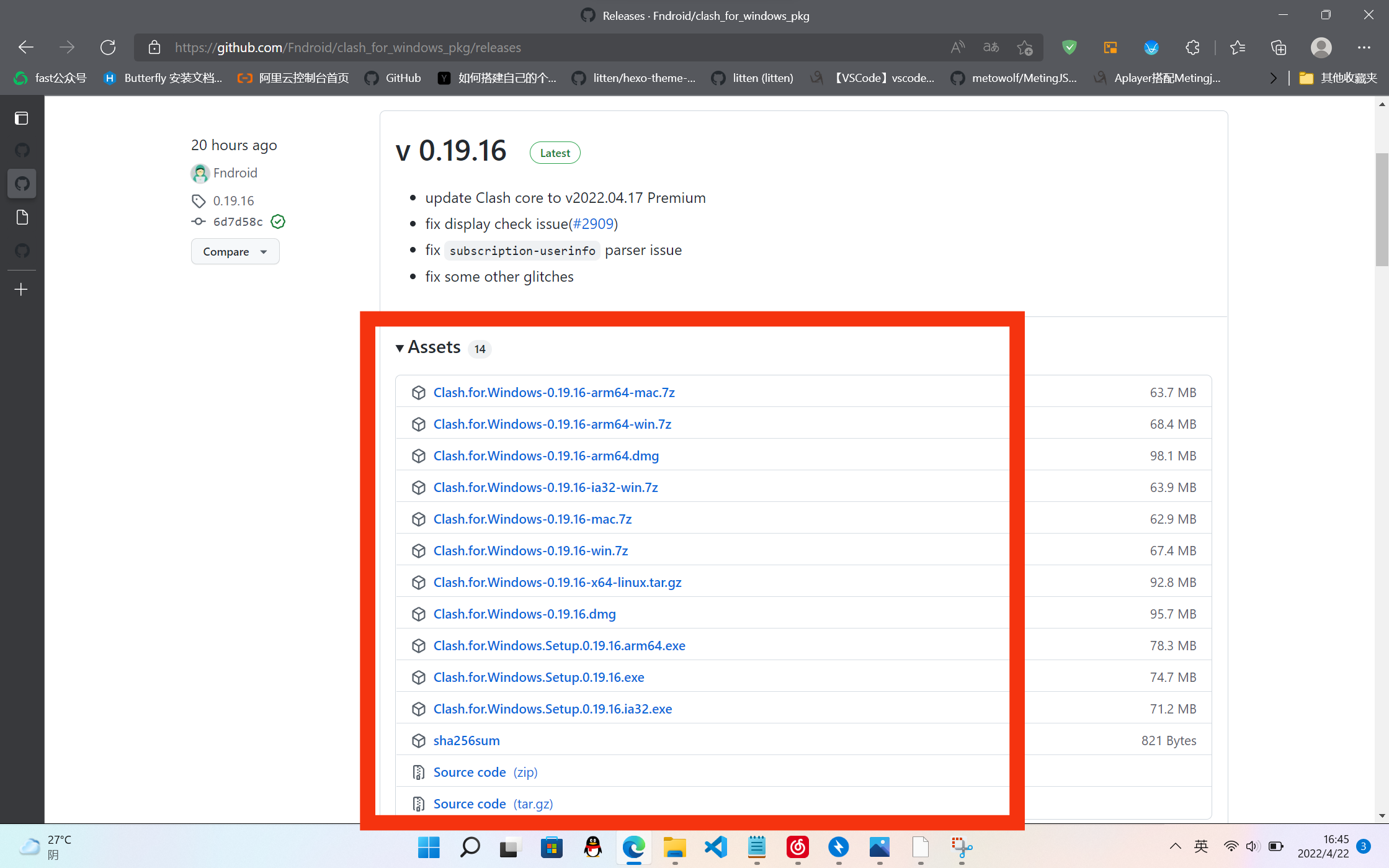Click the page vertical scrollbar thumb
The image size is (1389, 868).
click(x=1382, y=208)
